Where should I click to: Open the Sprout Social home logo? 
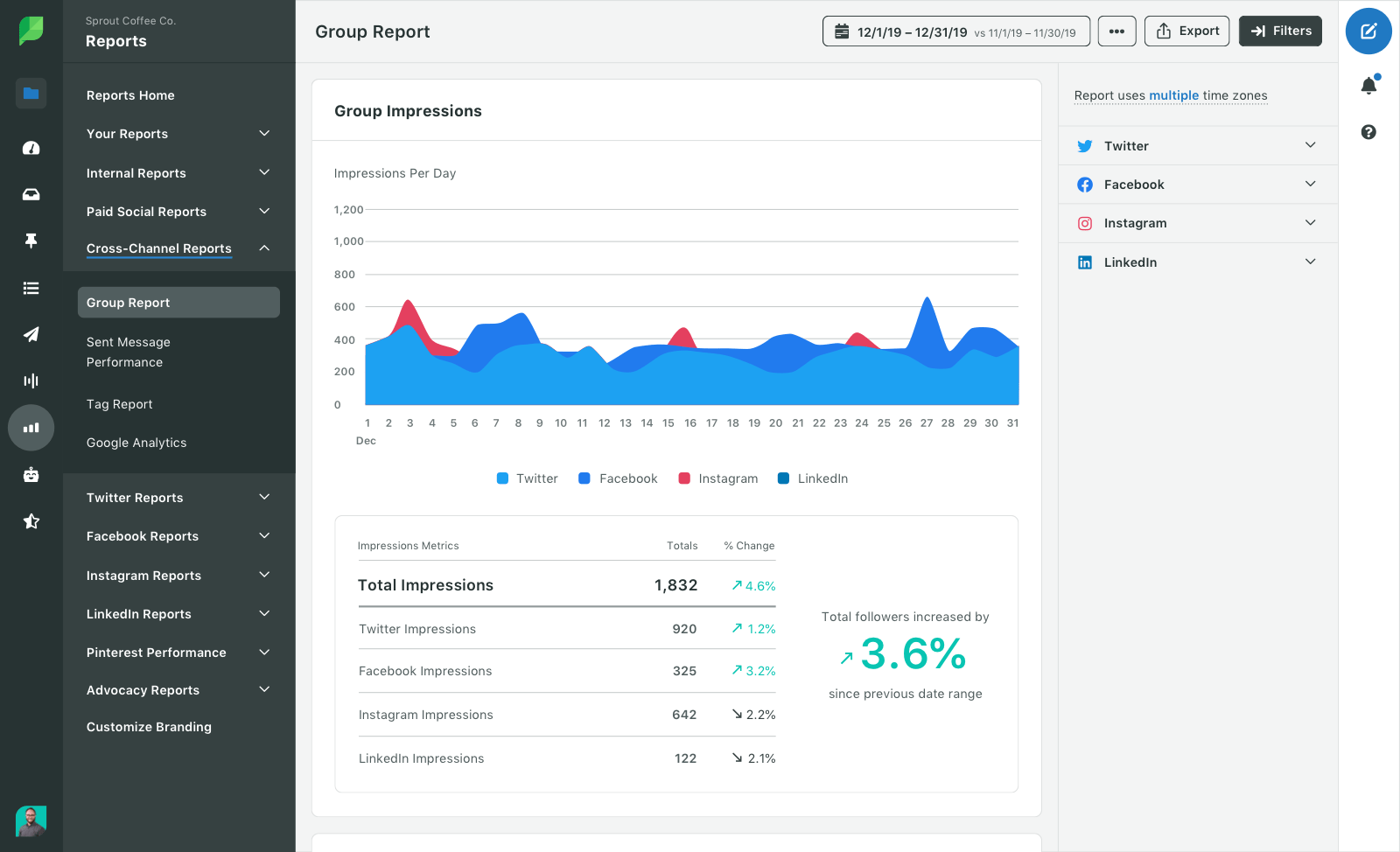tap(31, 31)
